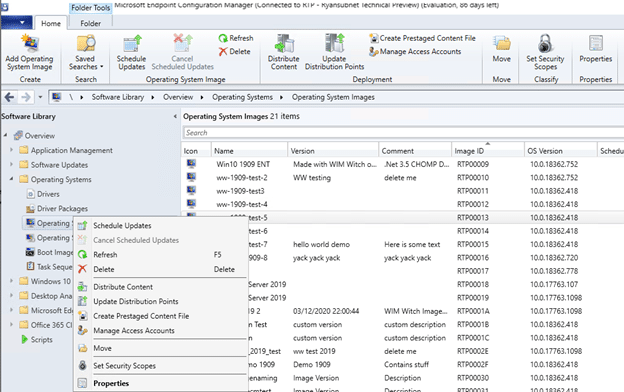
Task: Select Boot Images in the tree
Action: (x=49, y=252)
